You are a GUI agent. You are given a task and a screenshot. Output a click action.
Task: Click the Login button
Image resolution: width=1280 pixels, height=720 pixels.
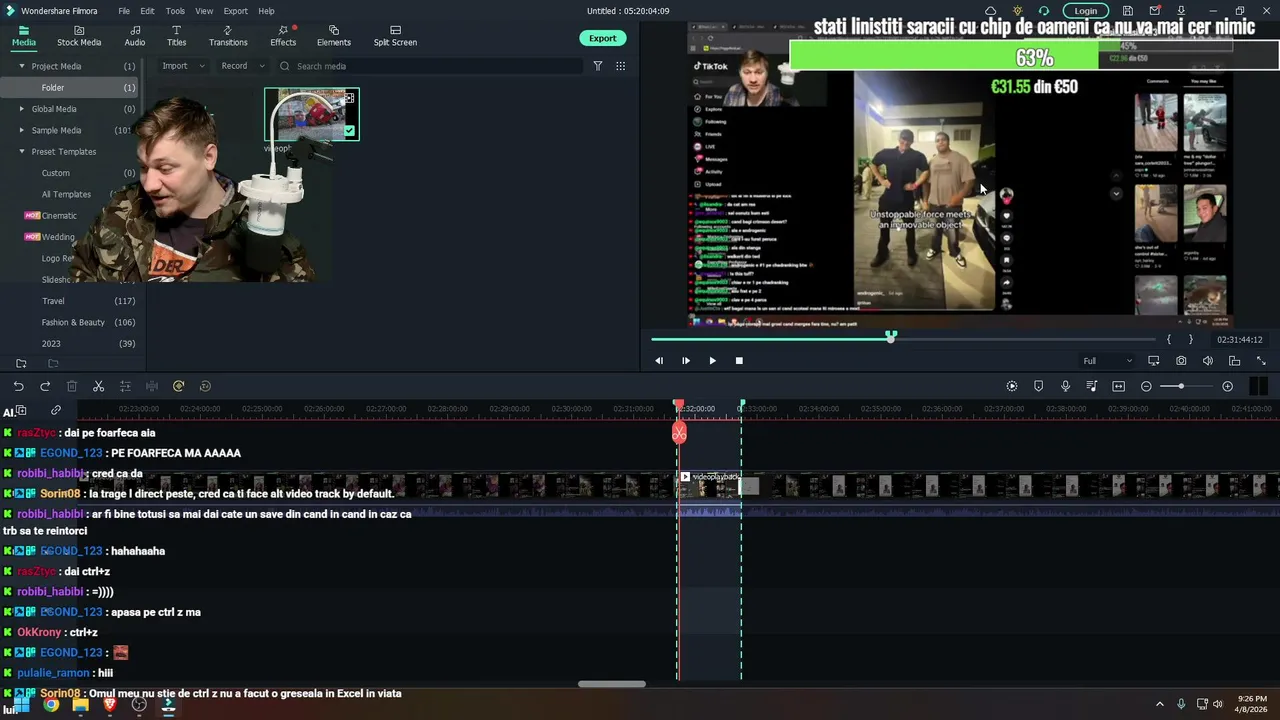click(1085, 11)
